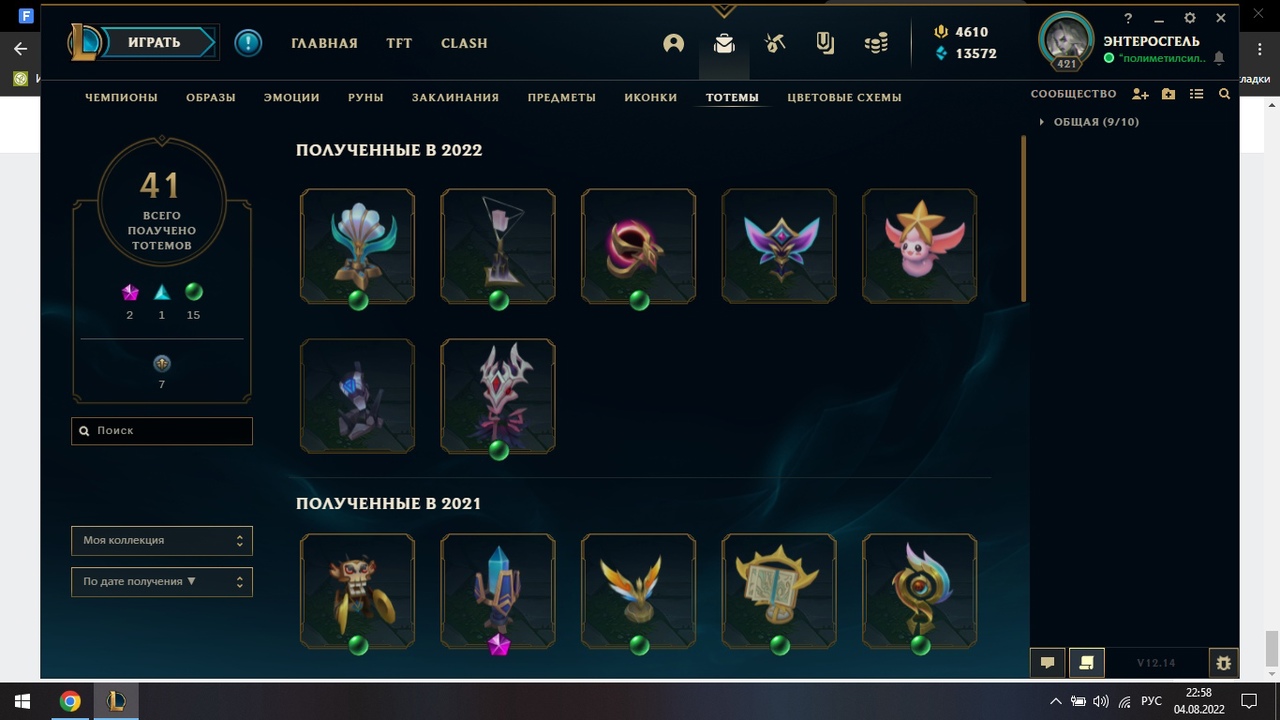Open the collection backpack icon

coord(724,43)
